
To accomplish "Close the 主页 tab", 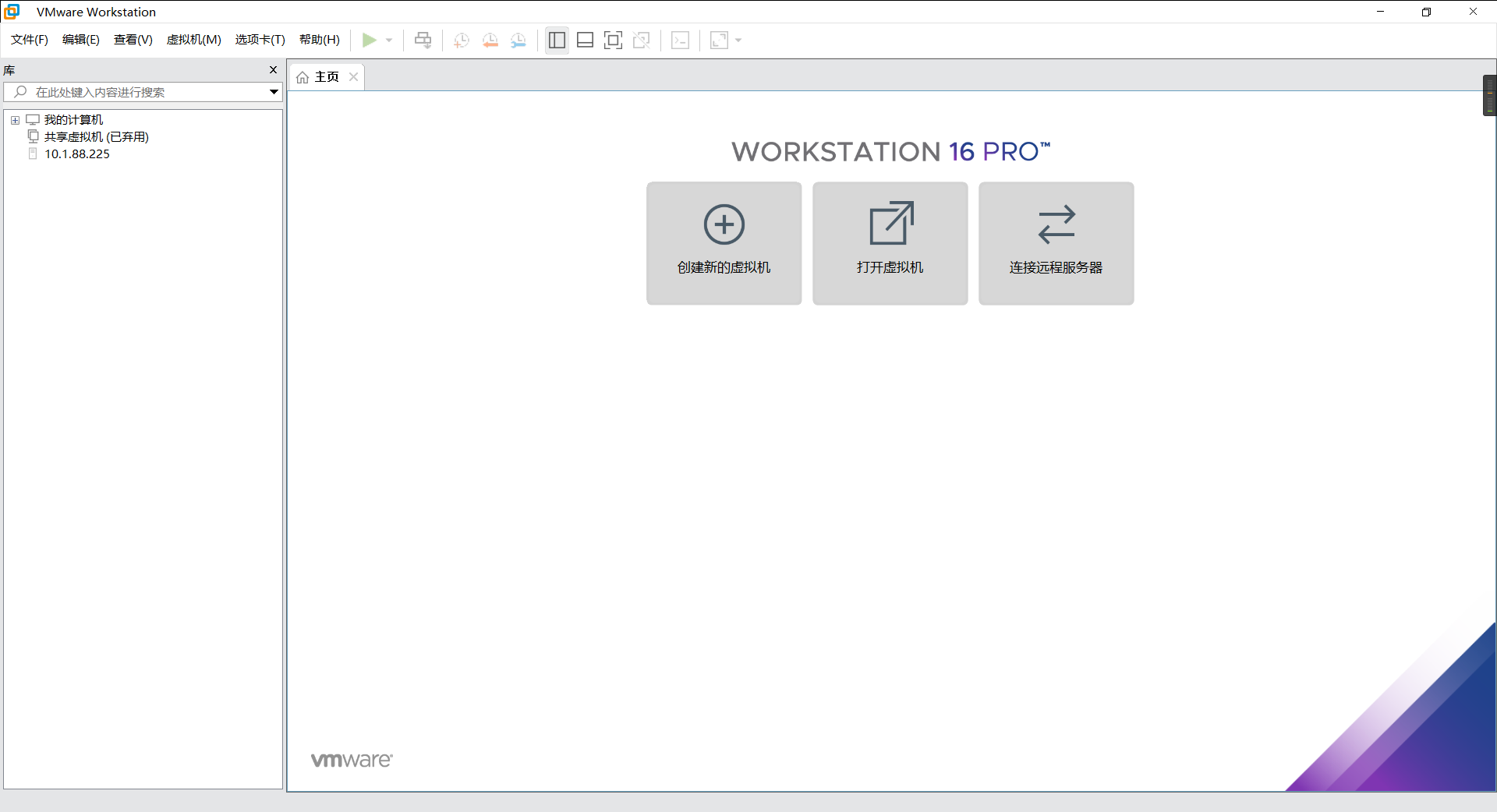I will tap(354, 76).
